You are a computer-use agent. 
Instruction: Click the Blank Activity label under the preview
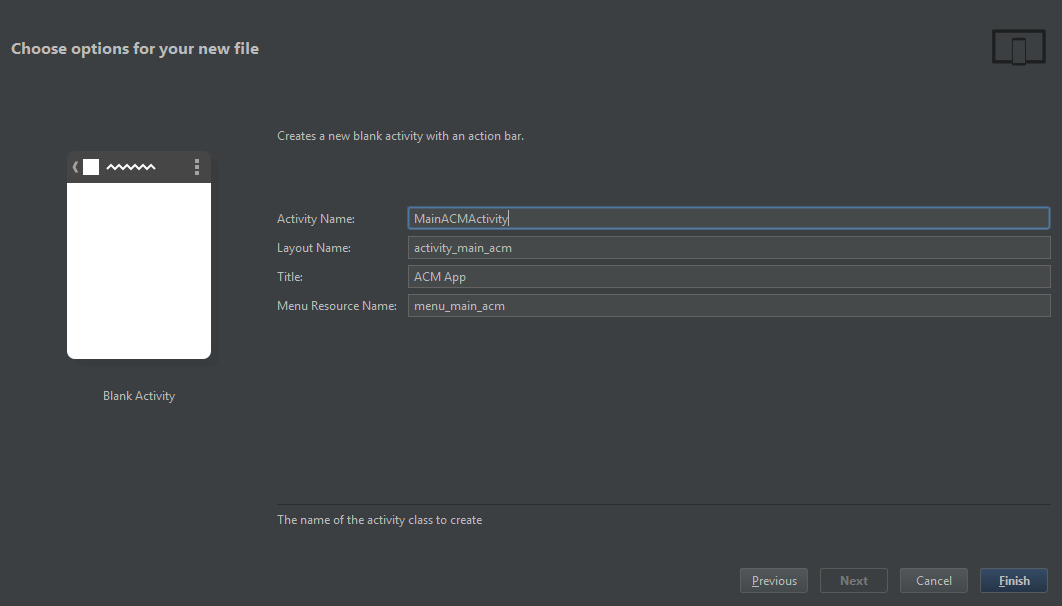(x=138, y=395)
